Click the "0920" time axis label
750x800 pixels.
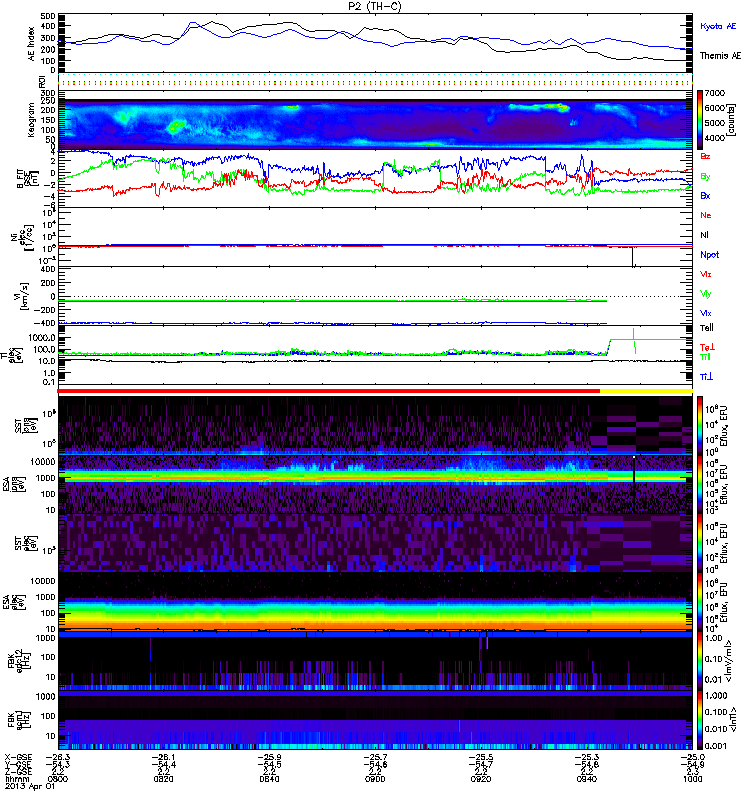[481, 779]
